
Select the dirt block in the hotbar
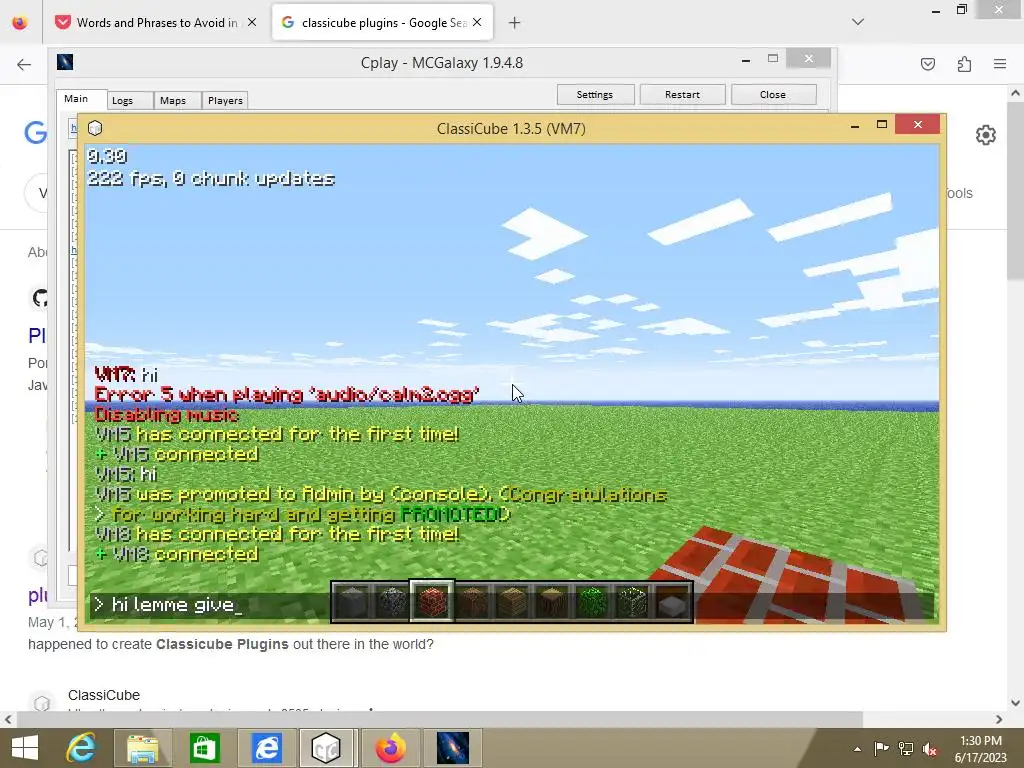coord(472,601)
